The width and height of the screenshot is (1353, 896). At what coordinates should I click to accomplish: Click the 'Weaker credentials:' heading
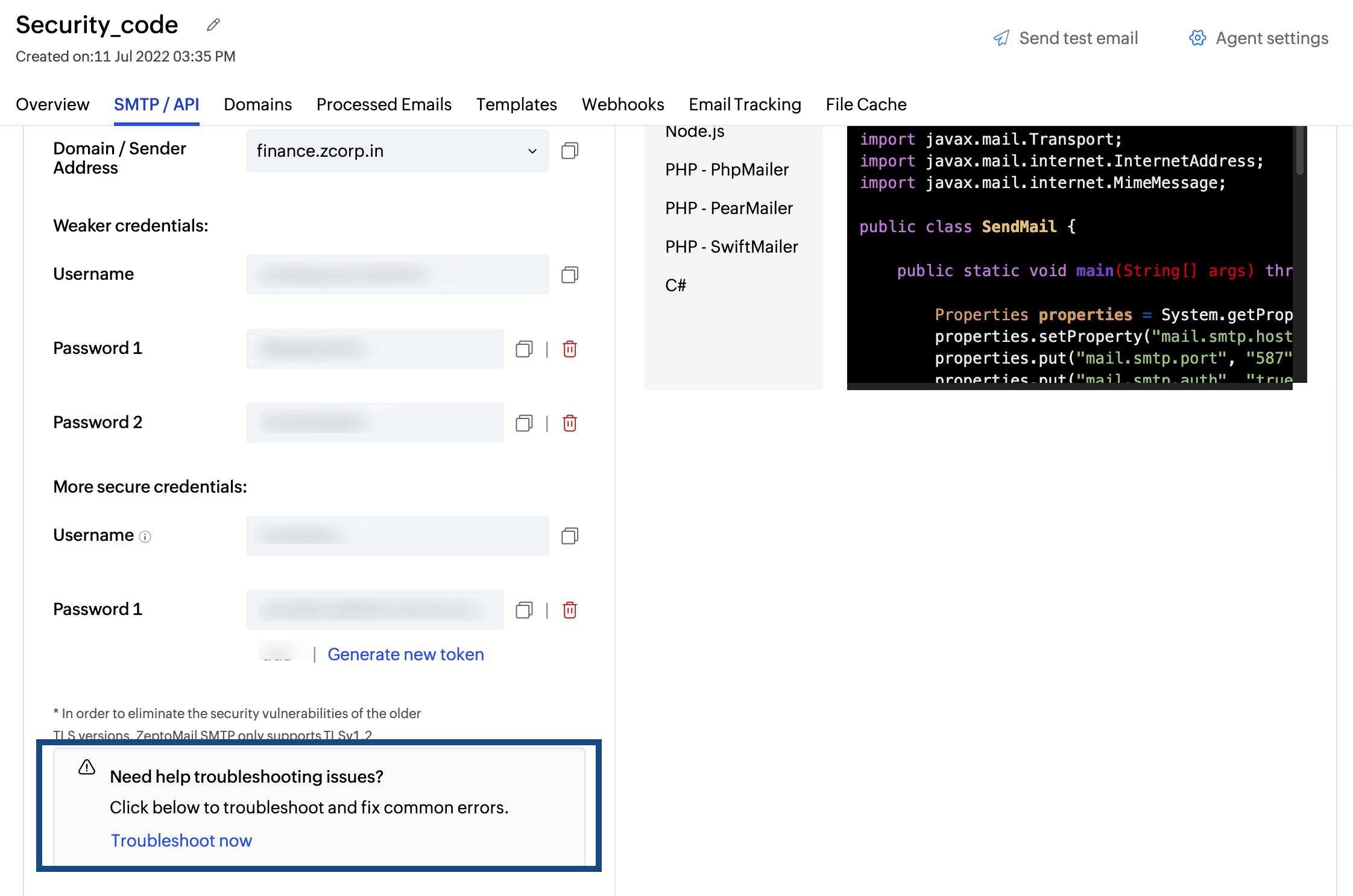pyautogui.click(x=131, y=226)
